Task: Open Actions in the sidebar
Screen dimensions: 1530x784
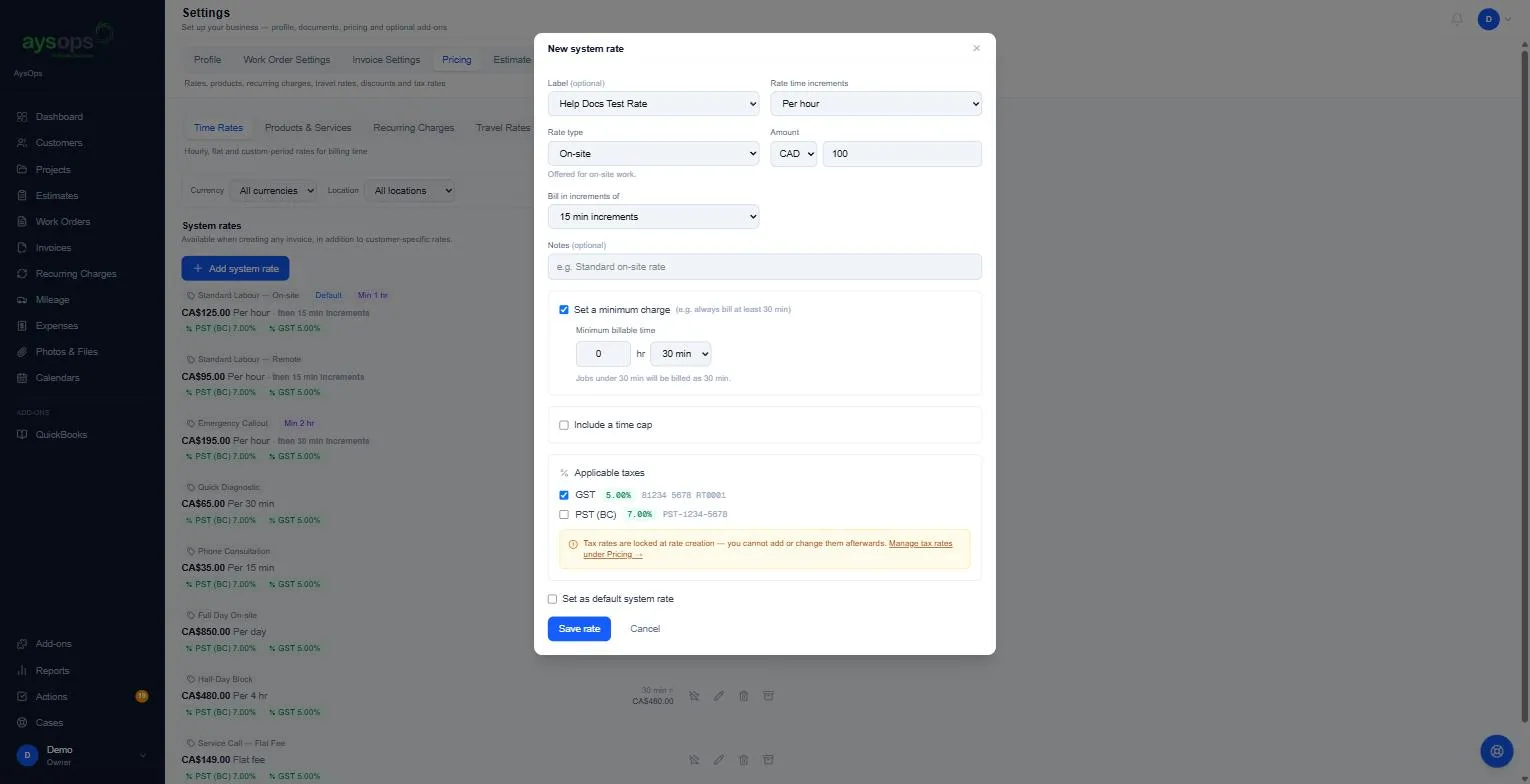Action: tap(51, 697)
